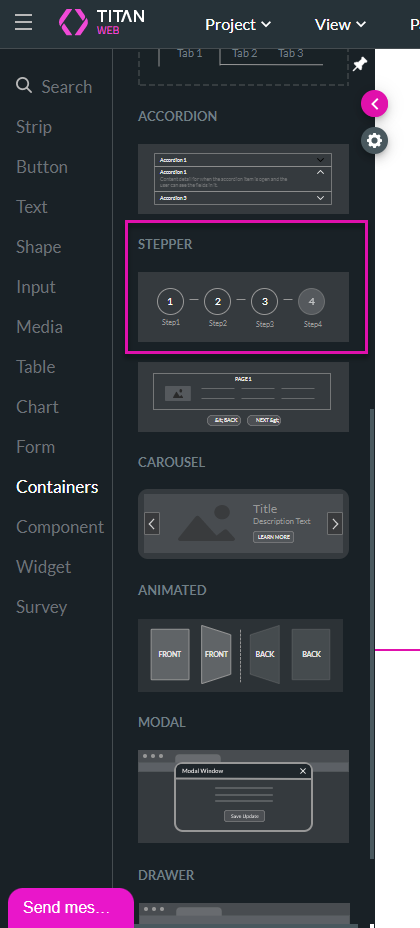
Task: Click the Send message chat button
Action: pyautogui.click(x=71, y=907)
